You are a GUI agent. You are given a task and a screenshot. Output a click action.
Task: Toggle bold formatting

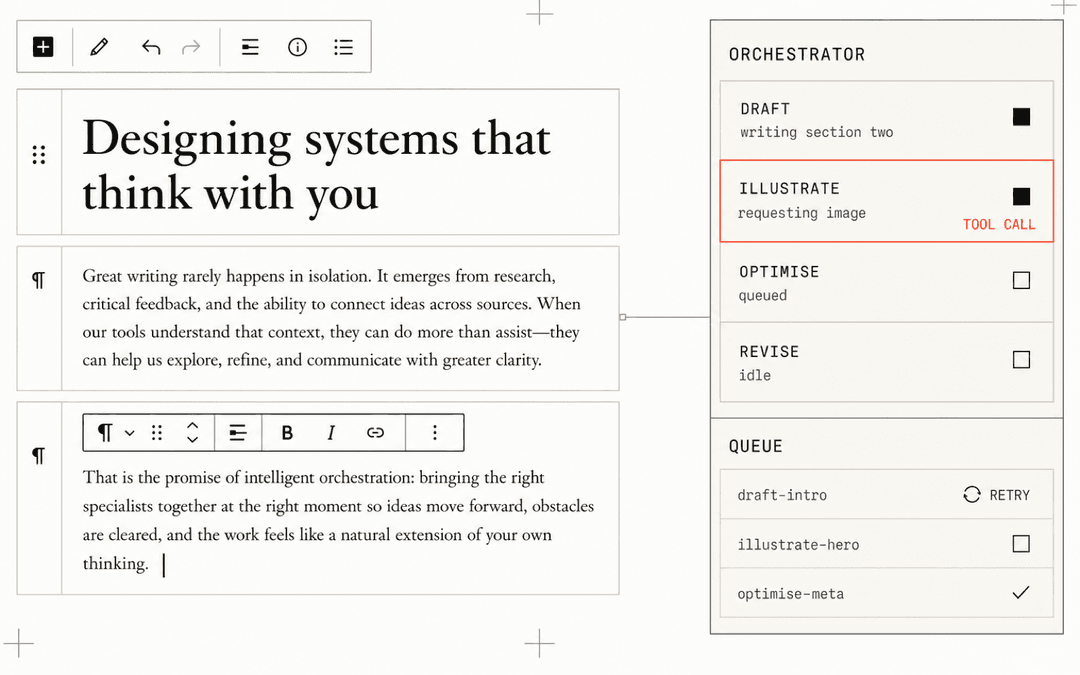pyautogui.click(x=287, y=433)
